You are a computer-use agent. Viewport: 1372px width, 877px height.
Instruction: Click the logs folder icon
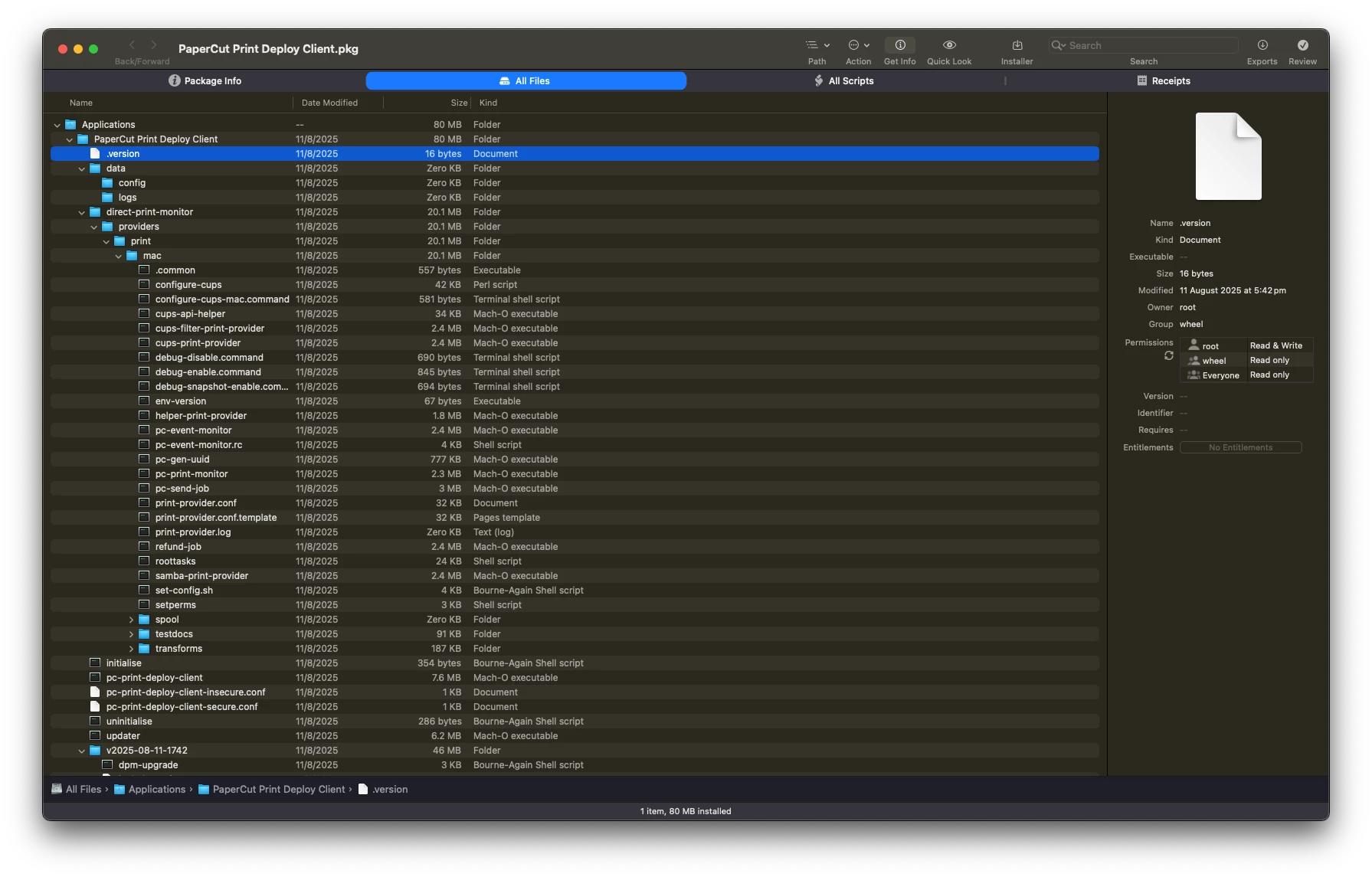[x=107, y=197]
